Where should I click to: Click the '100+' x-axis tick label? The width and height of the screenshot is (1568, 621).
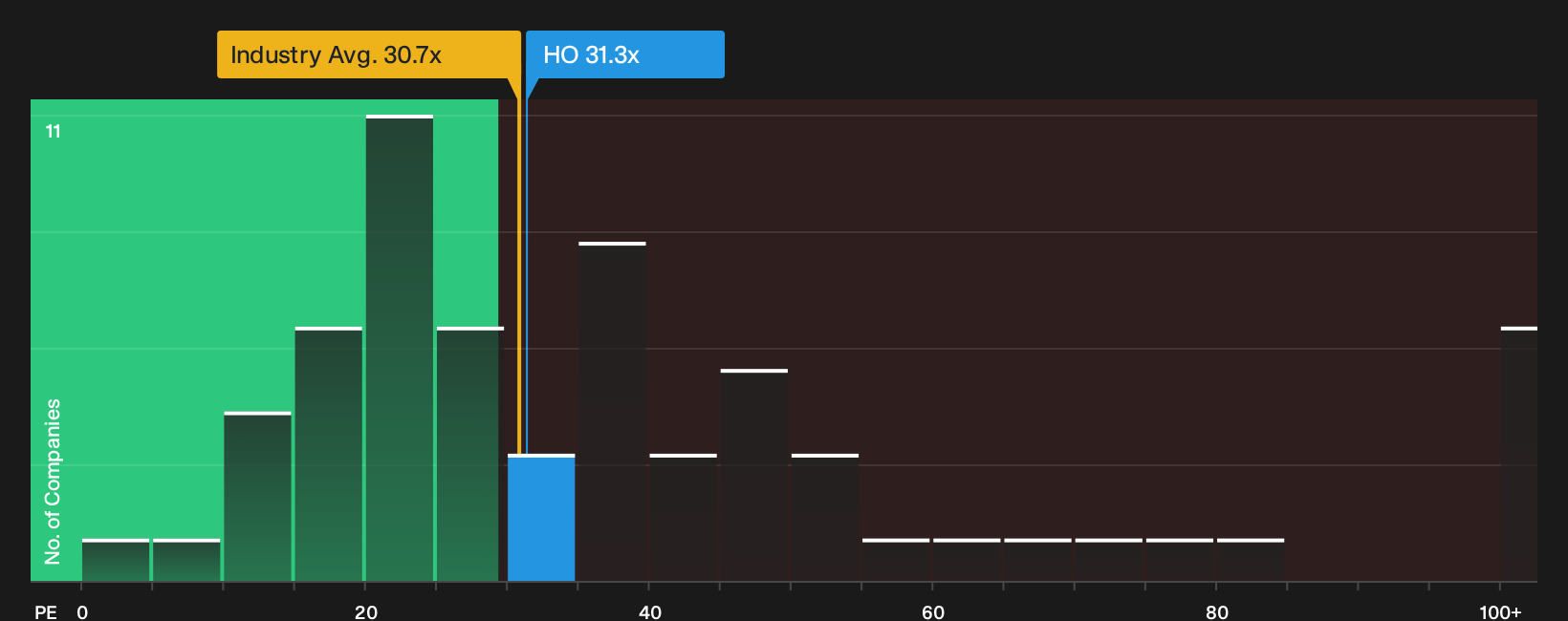pos(1500,611)
